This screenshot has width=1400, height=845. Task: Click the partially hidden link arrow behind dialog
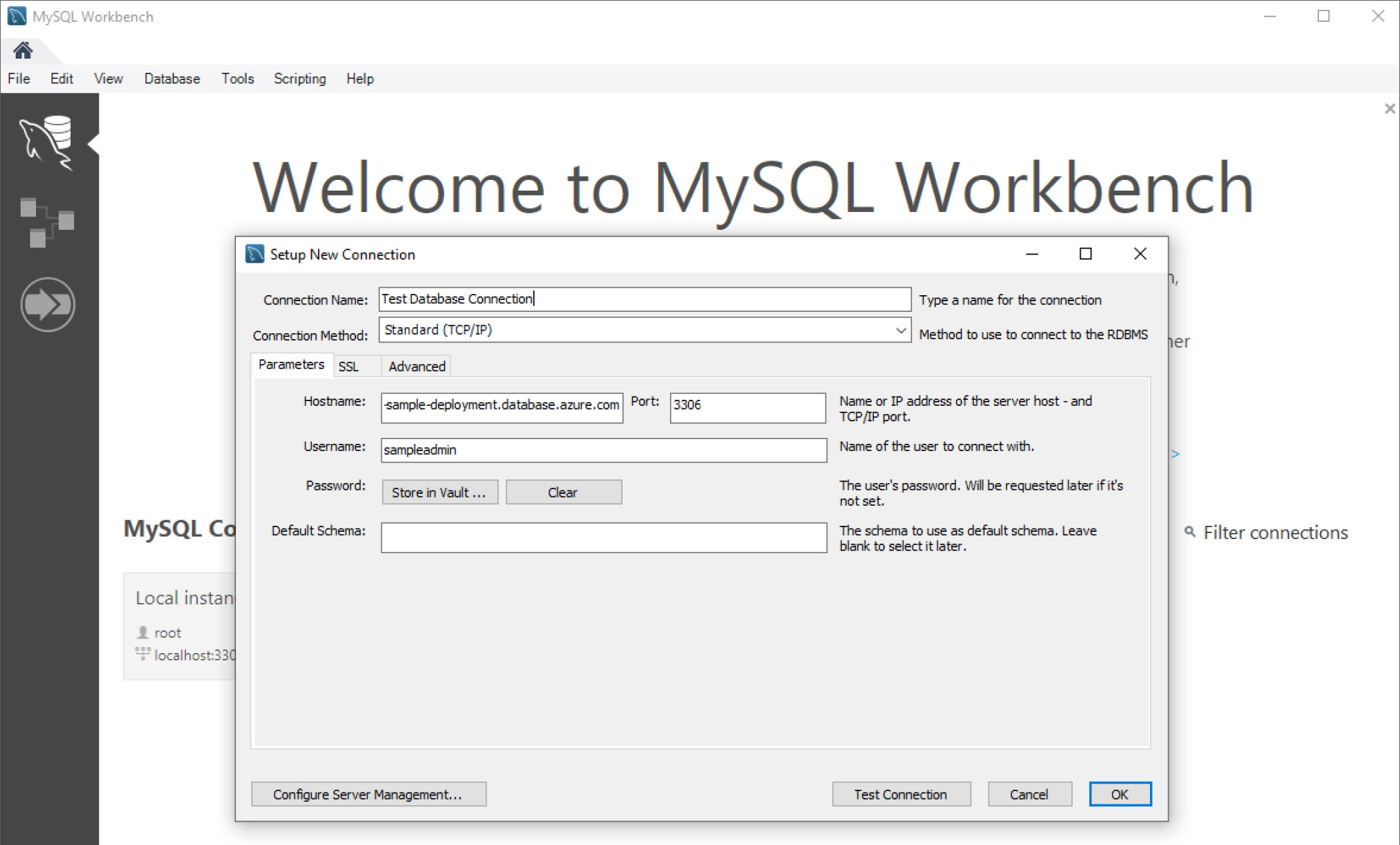pos(1175,454)
